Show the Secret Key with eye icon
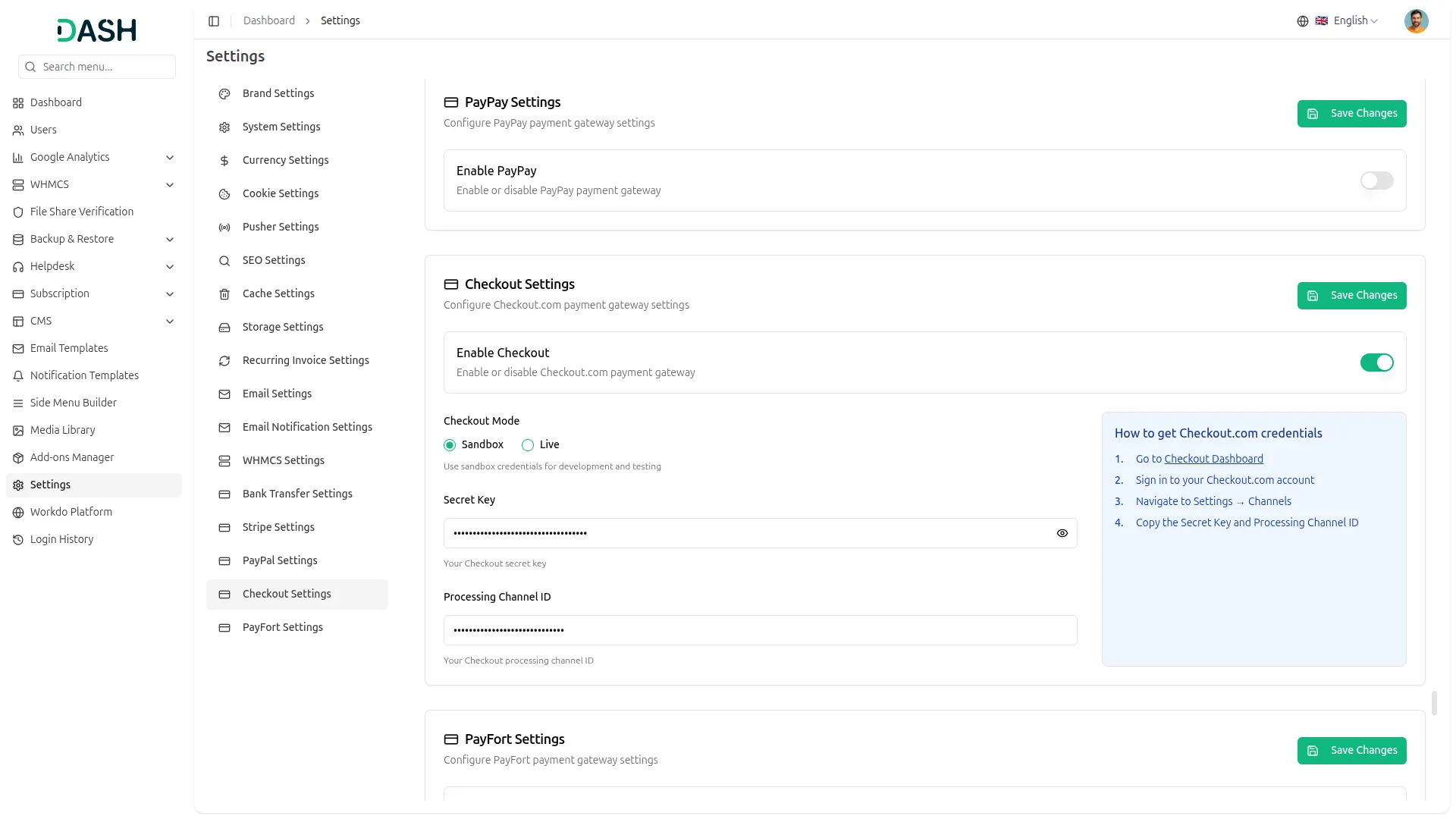This screenshot has width=1456, height=819. [1062, 533]
